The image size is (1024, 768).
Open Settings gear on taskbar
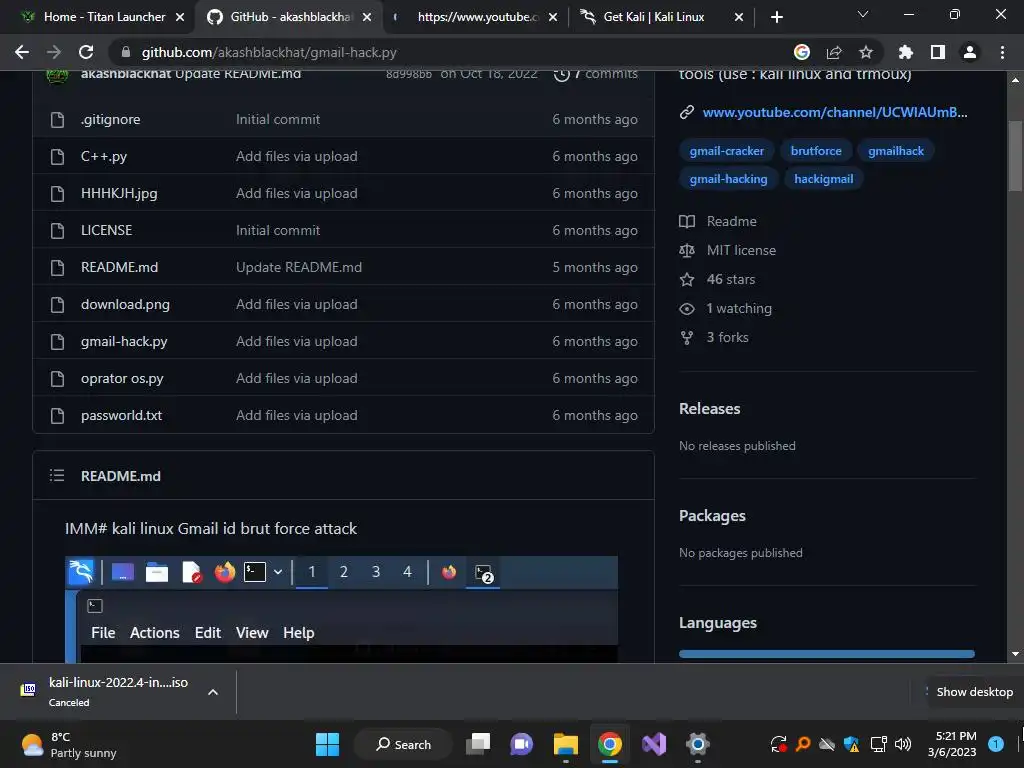point(697,744)
